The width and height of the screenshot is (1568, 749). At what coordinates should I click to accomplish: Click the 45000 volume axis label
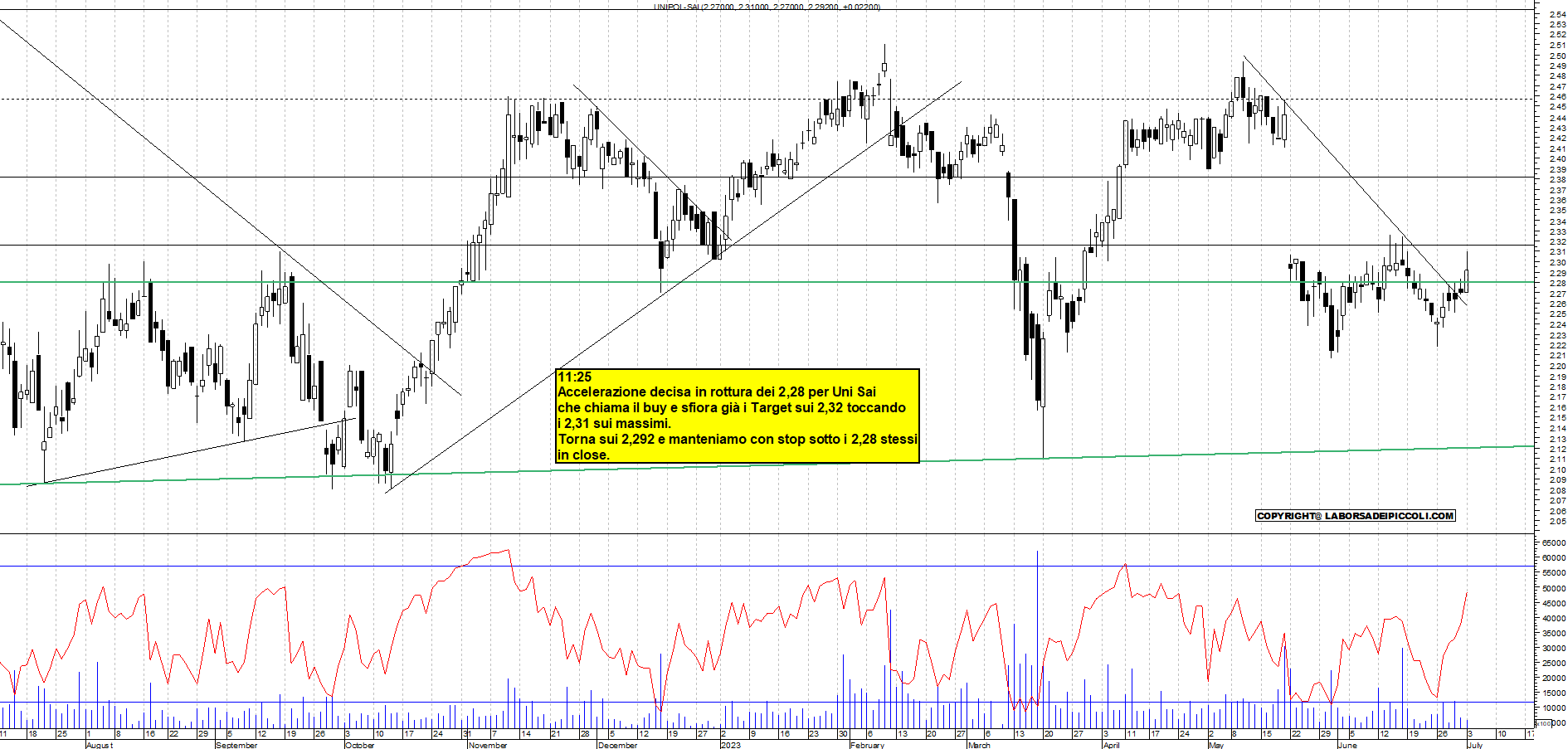[x=1554, y=603]
